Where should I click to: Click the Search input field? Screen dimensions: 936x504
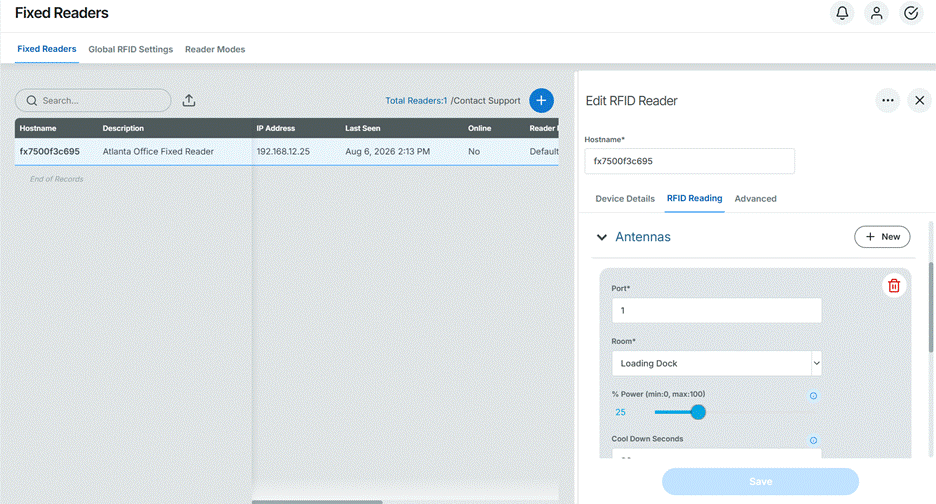93,100
